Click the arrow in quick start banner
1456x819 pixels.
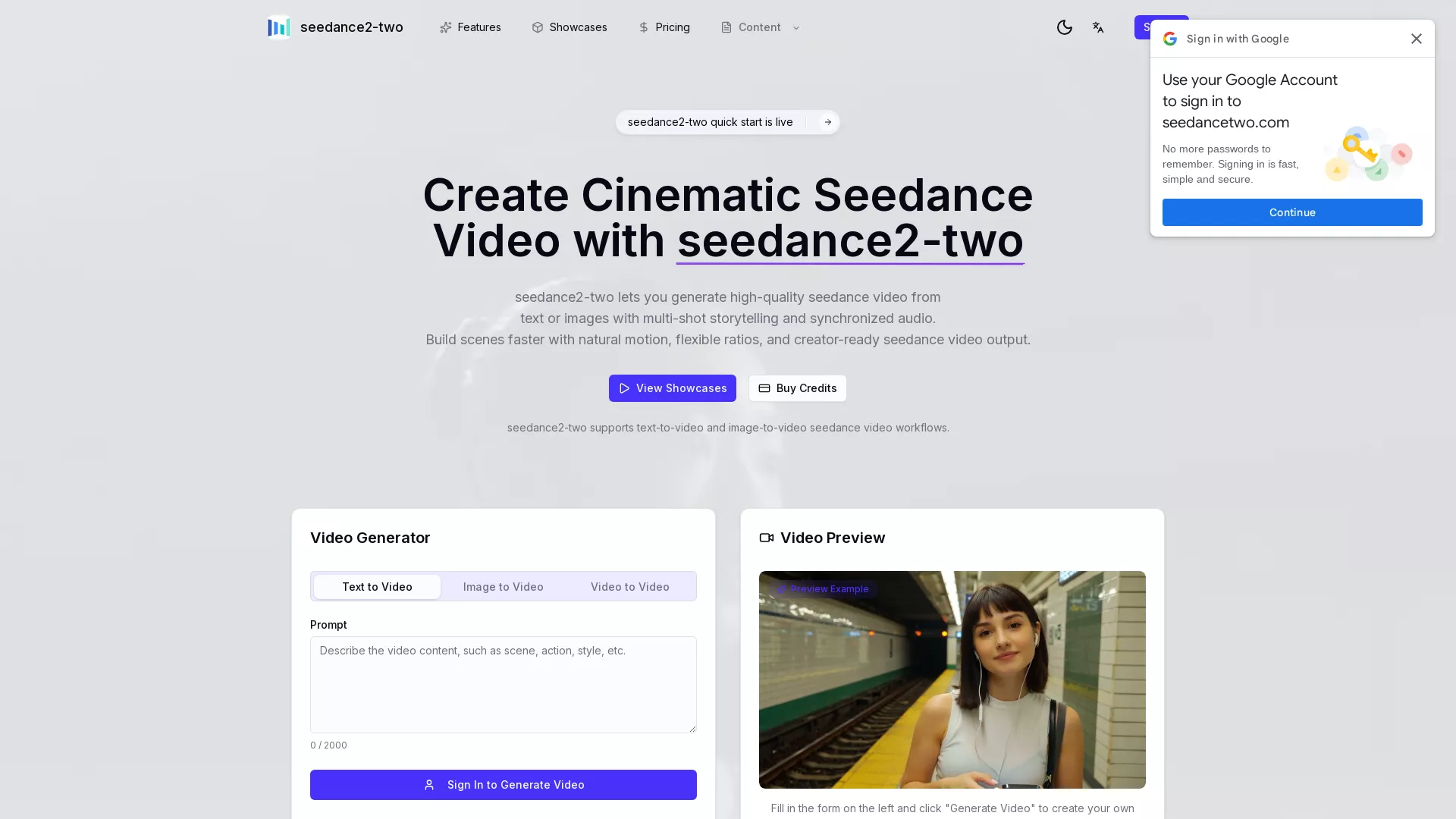(827, 122)
